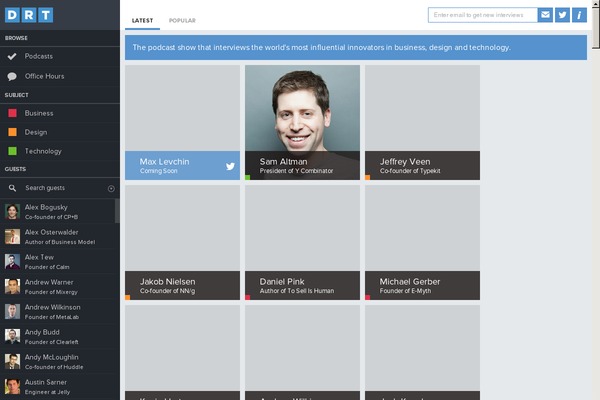Click the page vertical scrollbar thumb
This screenshot has height=400, width=600.
596,27
